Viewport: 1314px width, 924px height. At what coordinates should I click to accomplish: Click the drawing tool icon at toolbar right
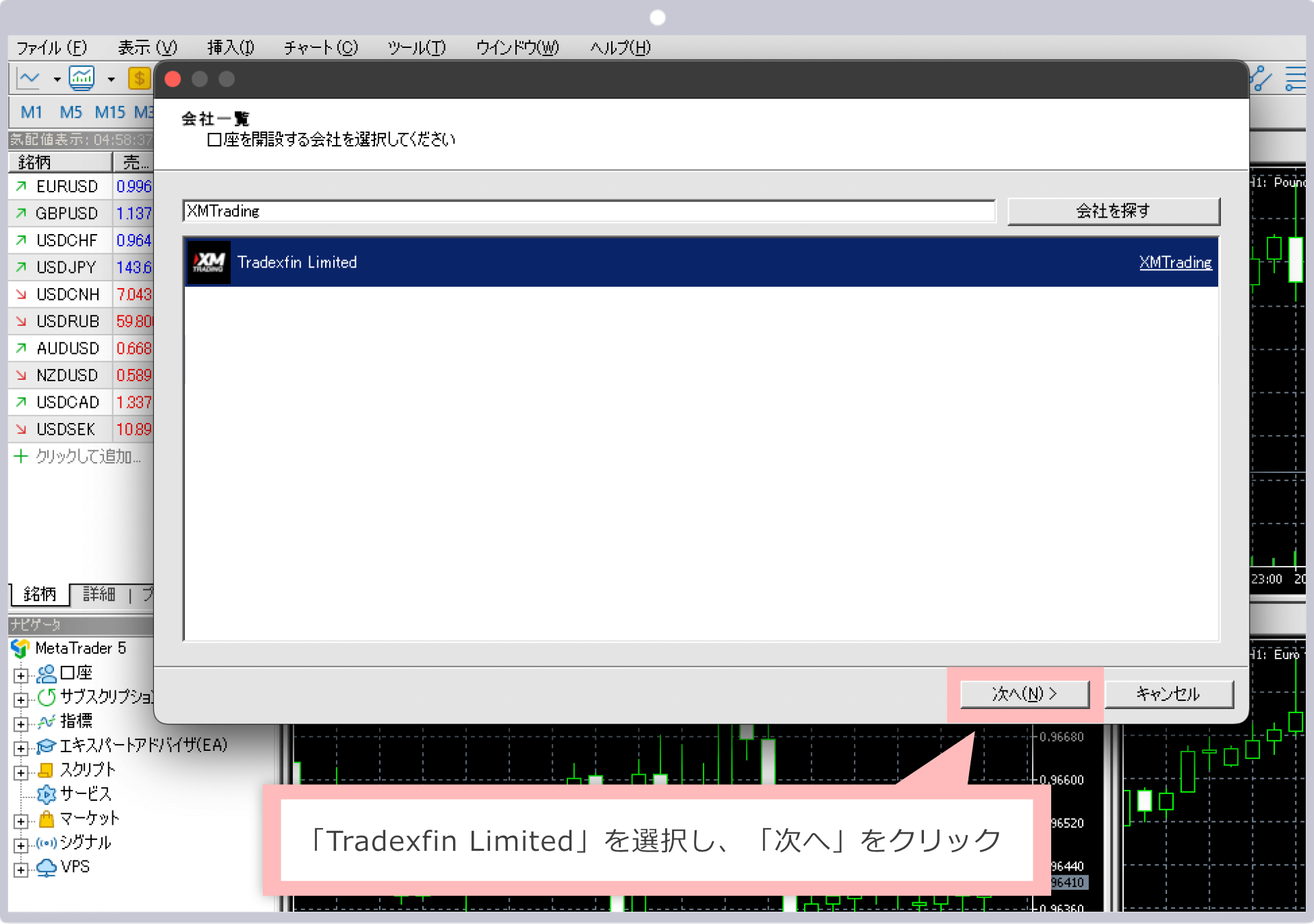[1261, 79]
